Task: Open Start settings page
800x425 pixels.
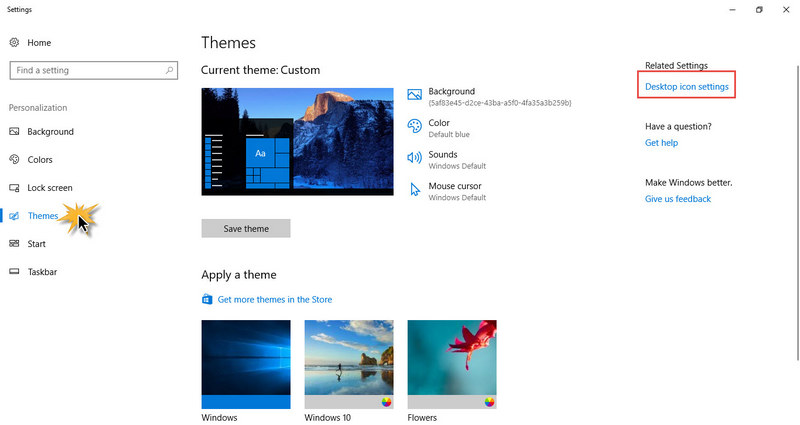Action: pos(36,244)
